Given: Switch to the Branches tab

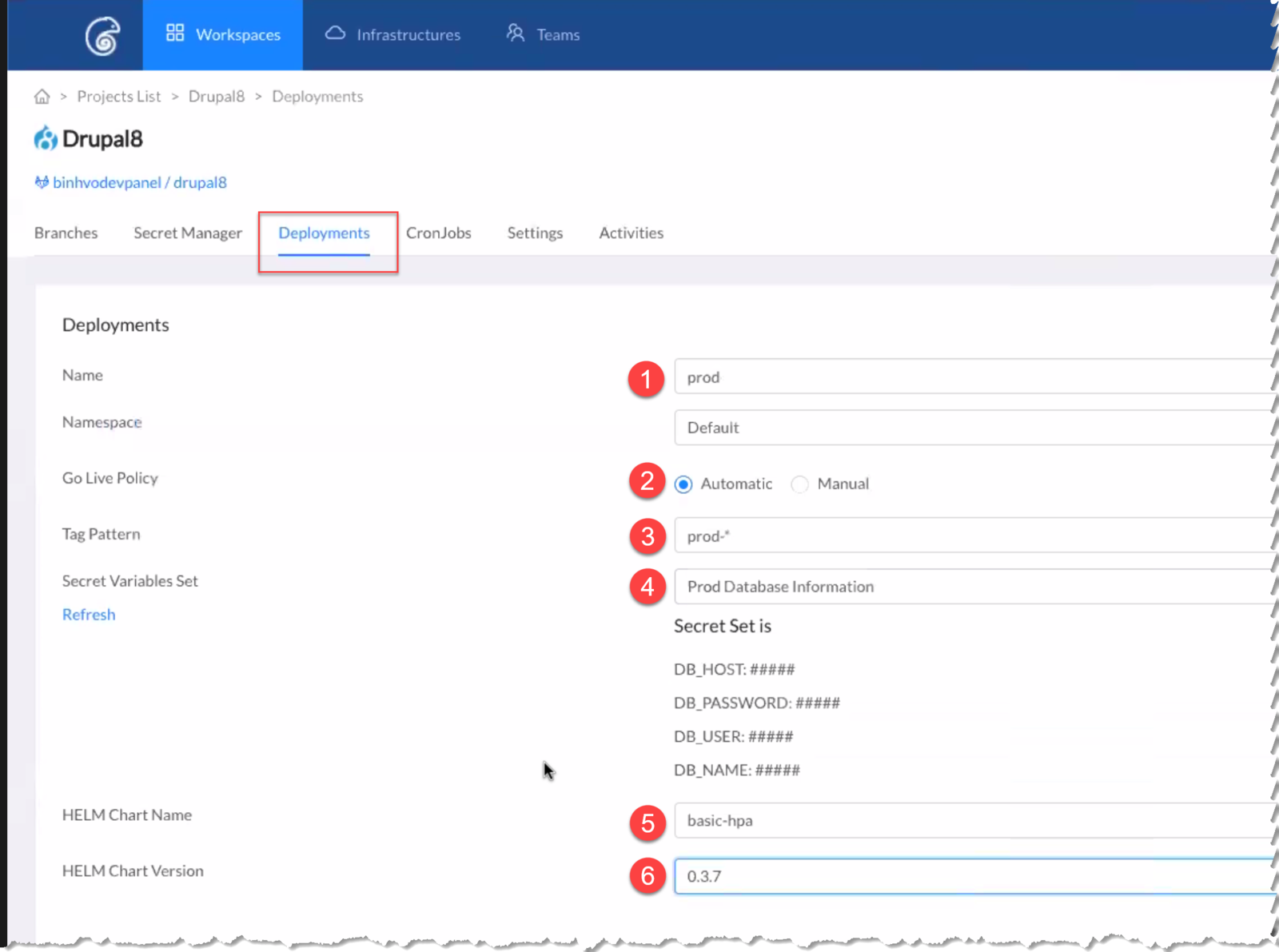Looking at the screenshot, I should [66, 233].
